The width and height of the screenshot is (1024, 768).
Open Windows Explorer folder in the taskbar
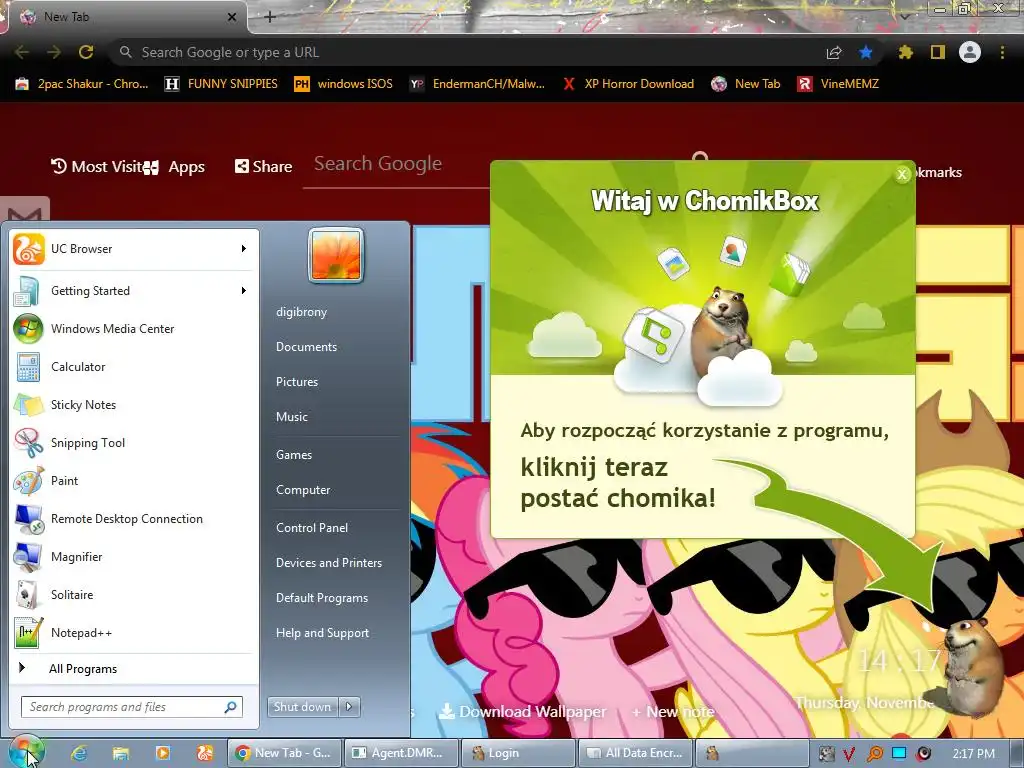121,753
